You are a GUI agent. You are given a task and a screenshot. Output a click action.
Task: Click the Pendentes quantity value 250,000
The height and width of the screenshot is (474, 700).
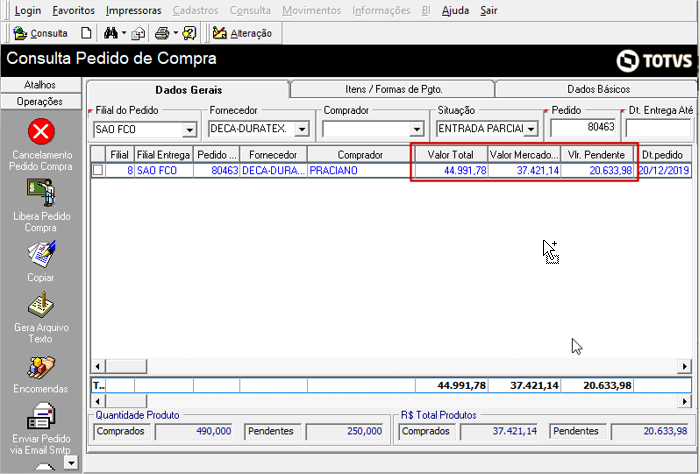point(345,432)
